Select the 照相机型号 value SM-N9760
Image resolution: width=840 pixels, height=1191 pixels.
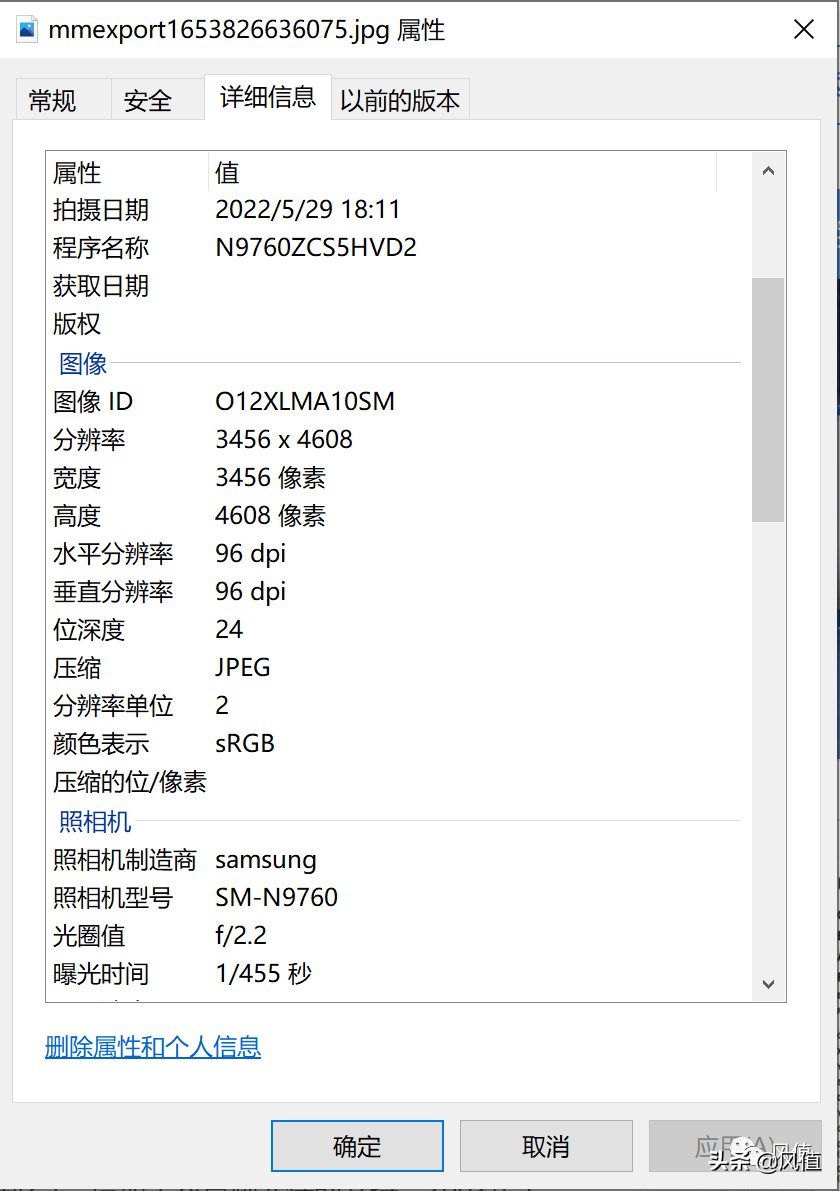coord(276,898)
